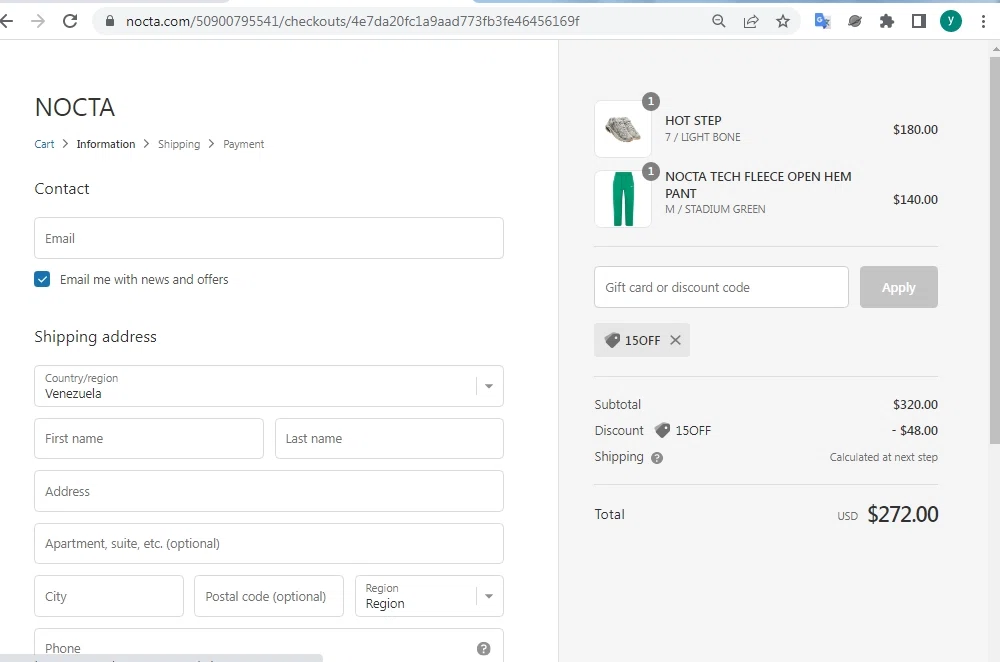Focus the Email input field

coord(269,238)
